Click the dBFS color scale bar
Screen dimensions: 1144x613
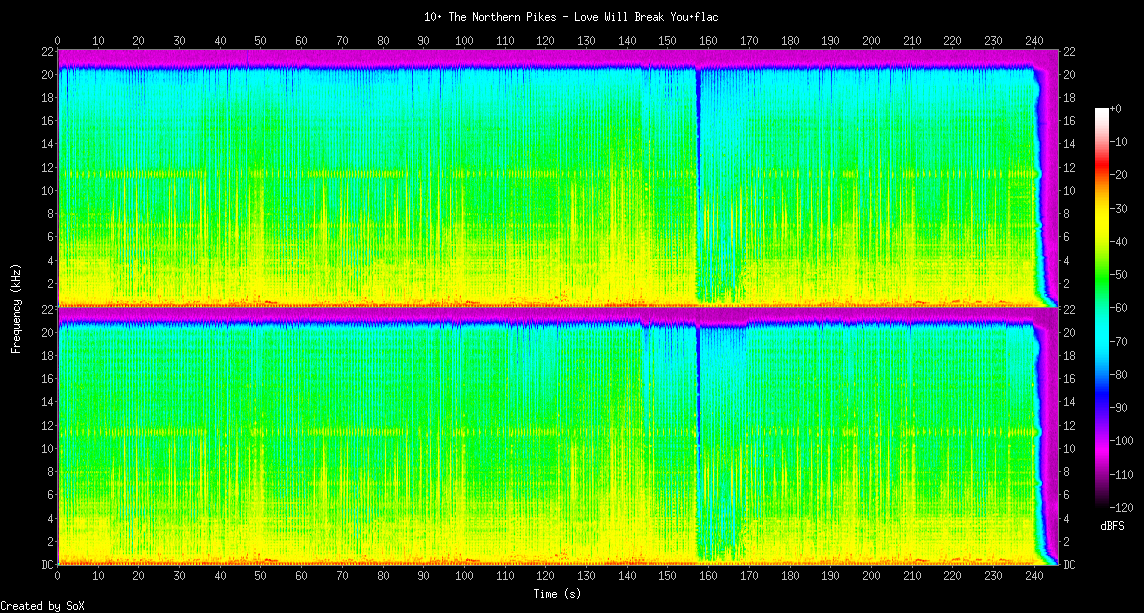point(1102,307)
